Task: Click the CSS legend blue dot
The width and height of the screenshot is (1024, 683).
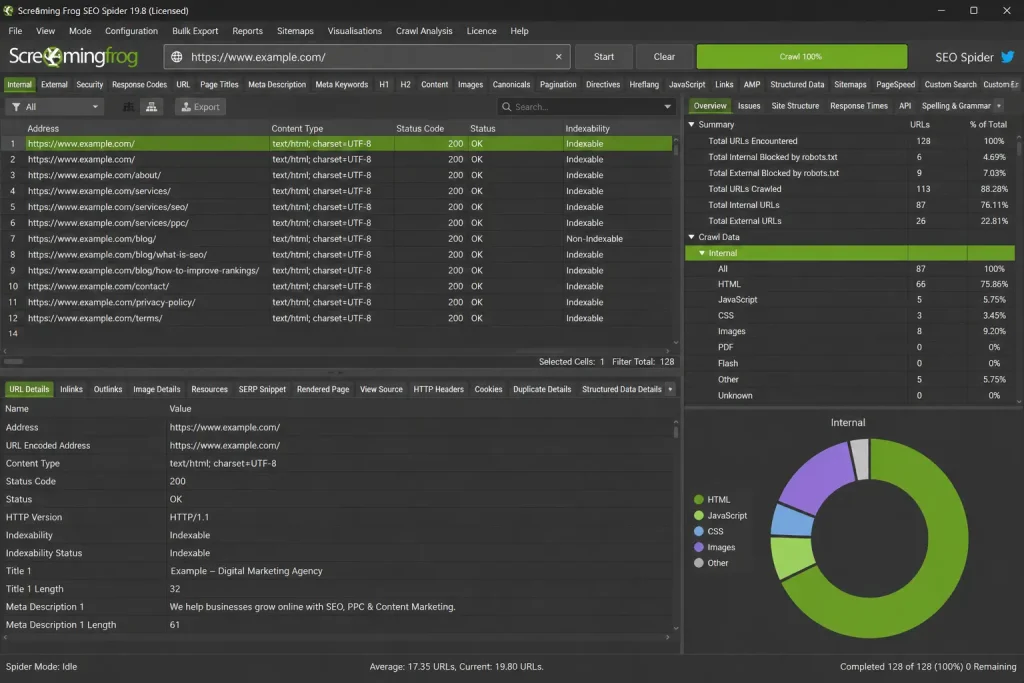Action: [x=699, y=532]
